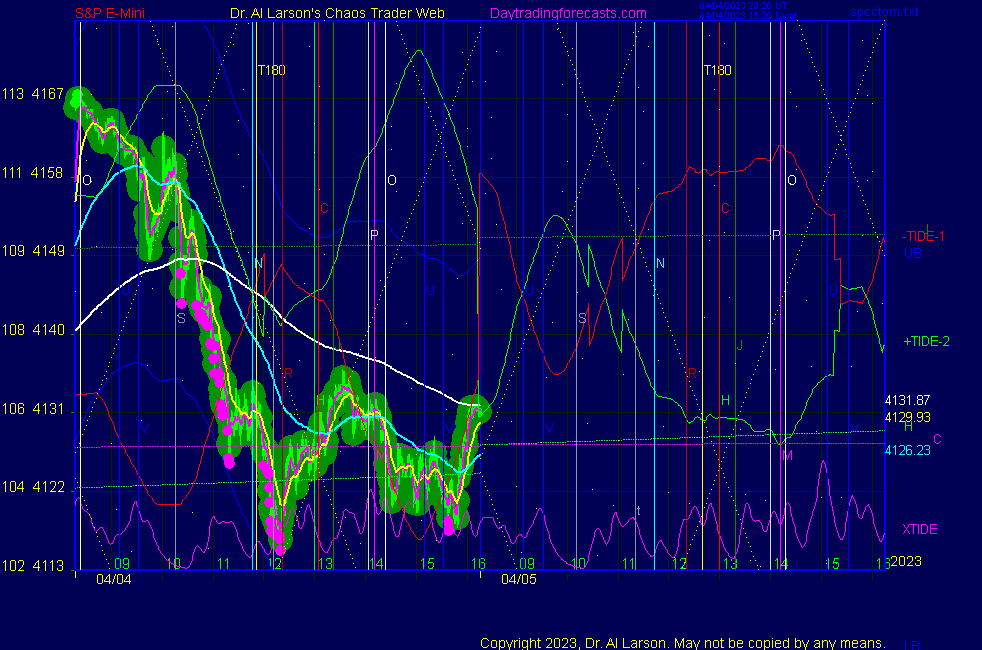Click the "104 4122" price axis label
Image resolution: width=982 pixels, height=650 pixels.
33,487
